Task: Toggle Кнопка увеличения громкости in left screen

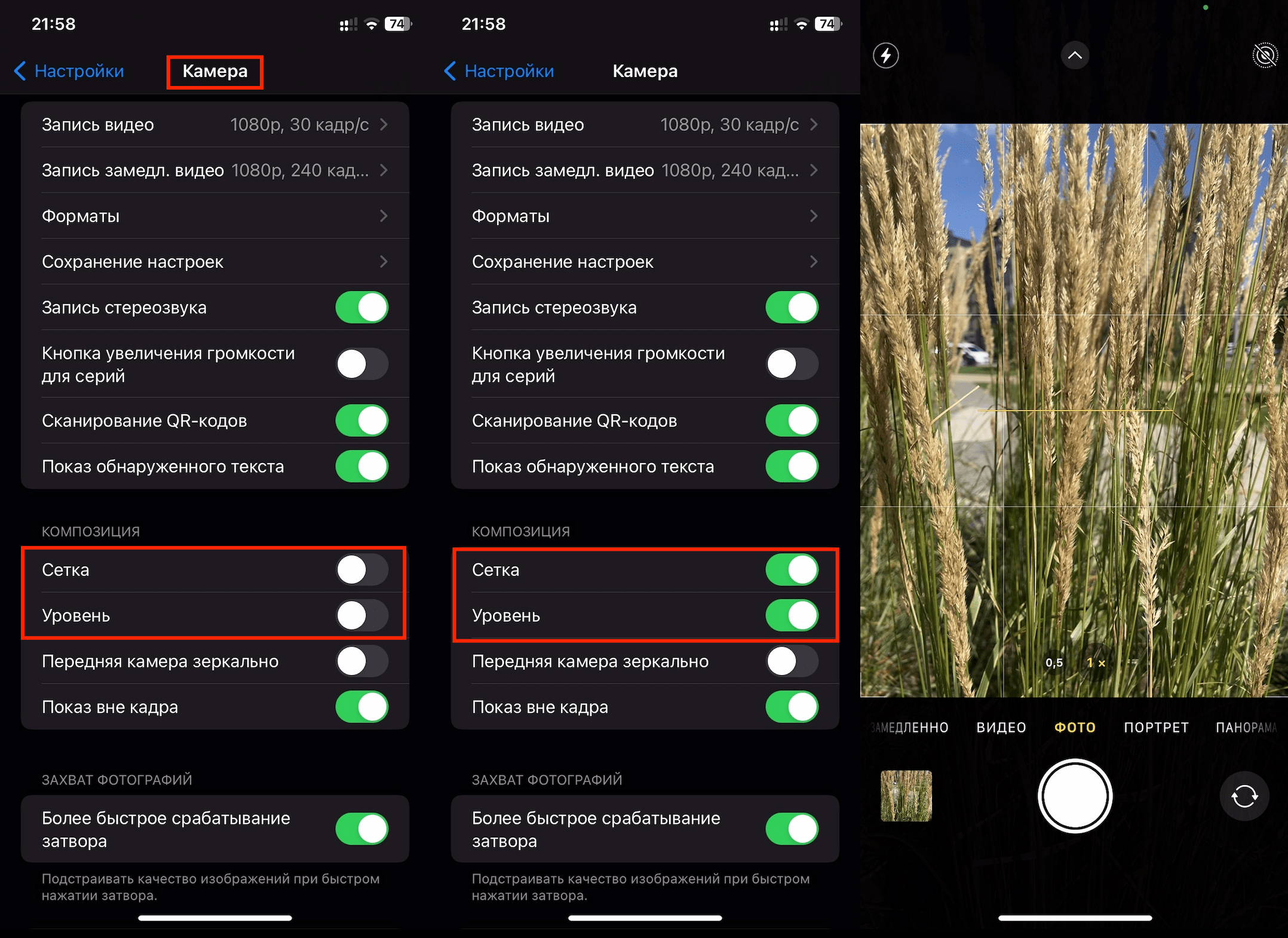Action: pyautogui.click(x=362, y=364)
